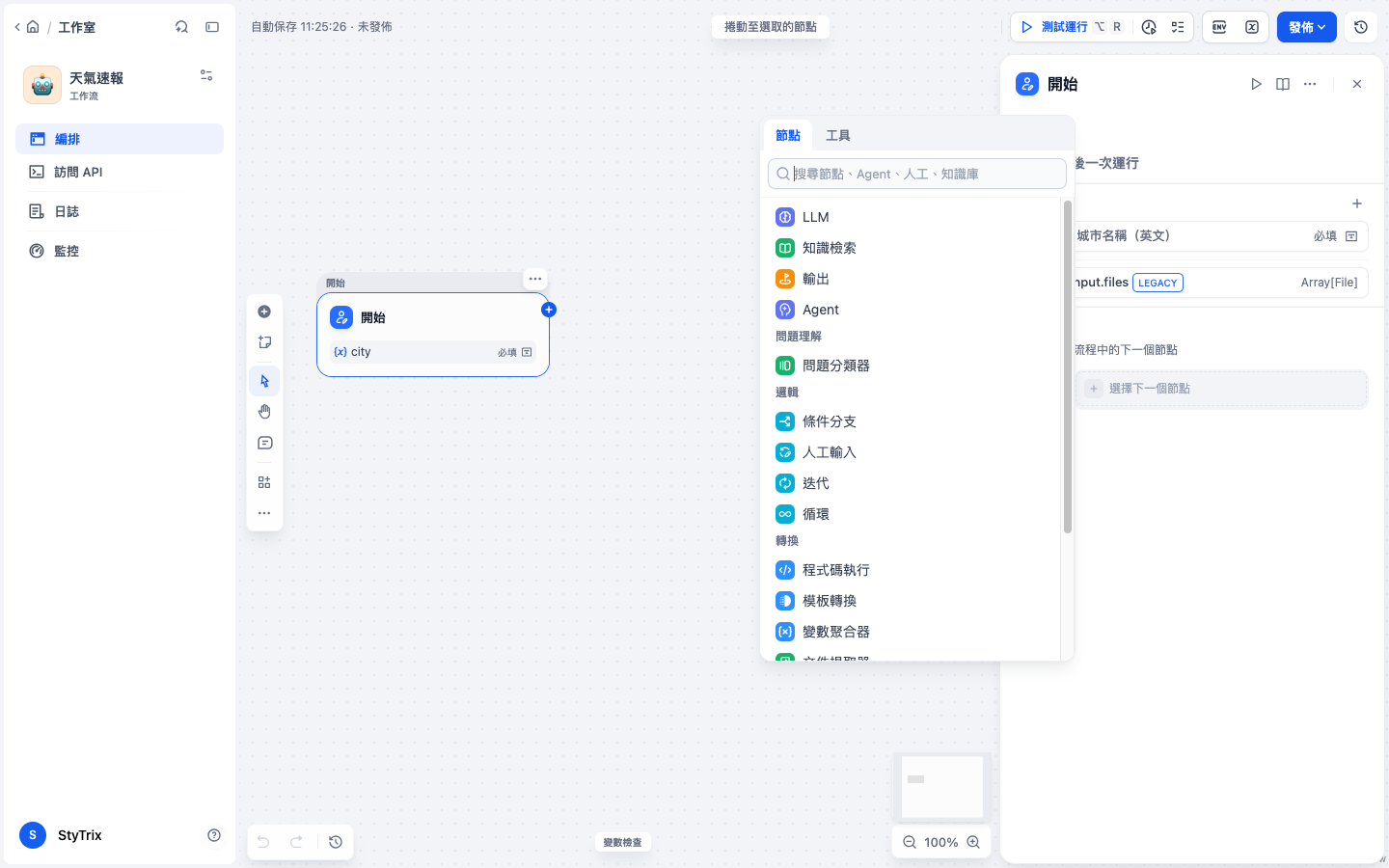Click the zoom in magnifier icon
1389x868 pixels.
(973, 842)
